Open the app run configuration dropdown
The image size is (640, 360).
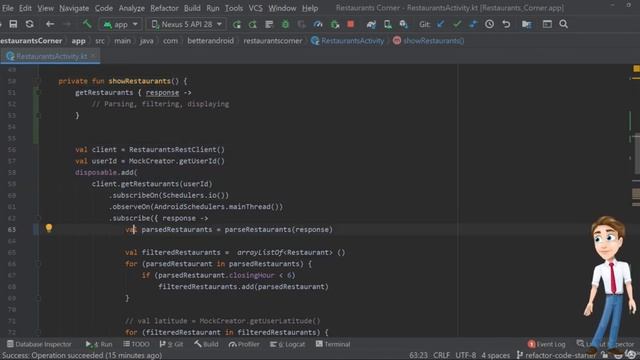120,24
